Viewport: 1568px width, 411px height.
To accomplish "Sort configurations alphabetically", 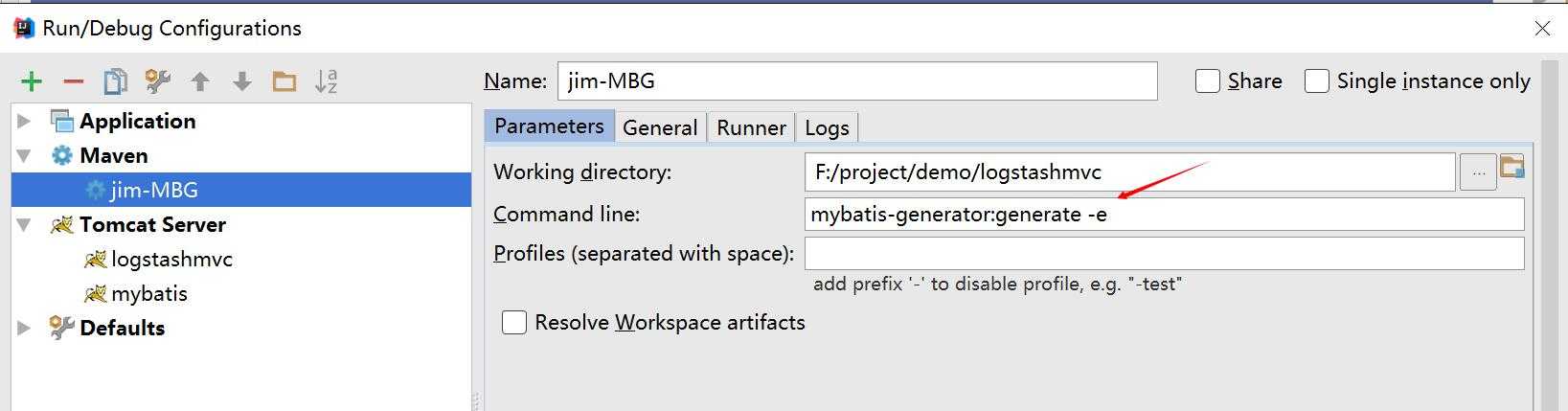I will pyautogui.click(x=327, y=82).
